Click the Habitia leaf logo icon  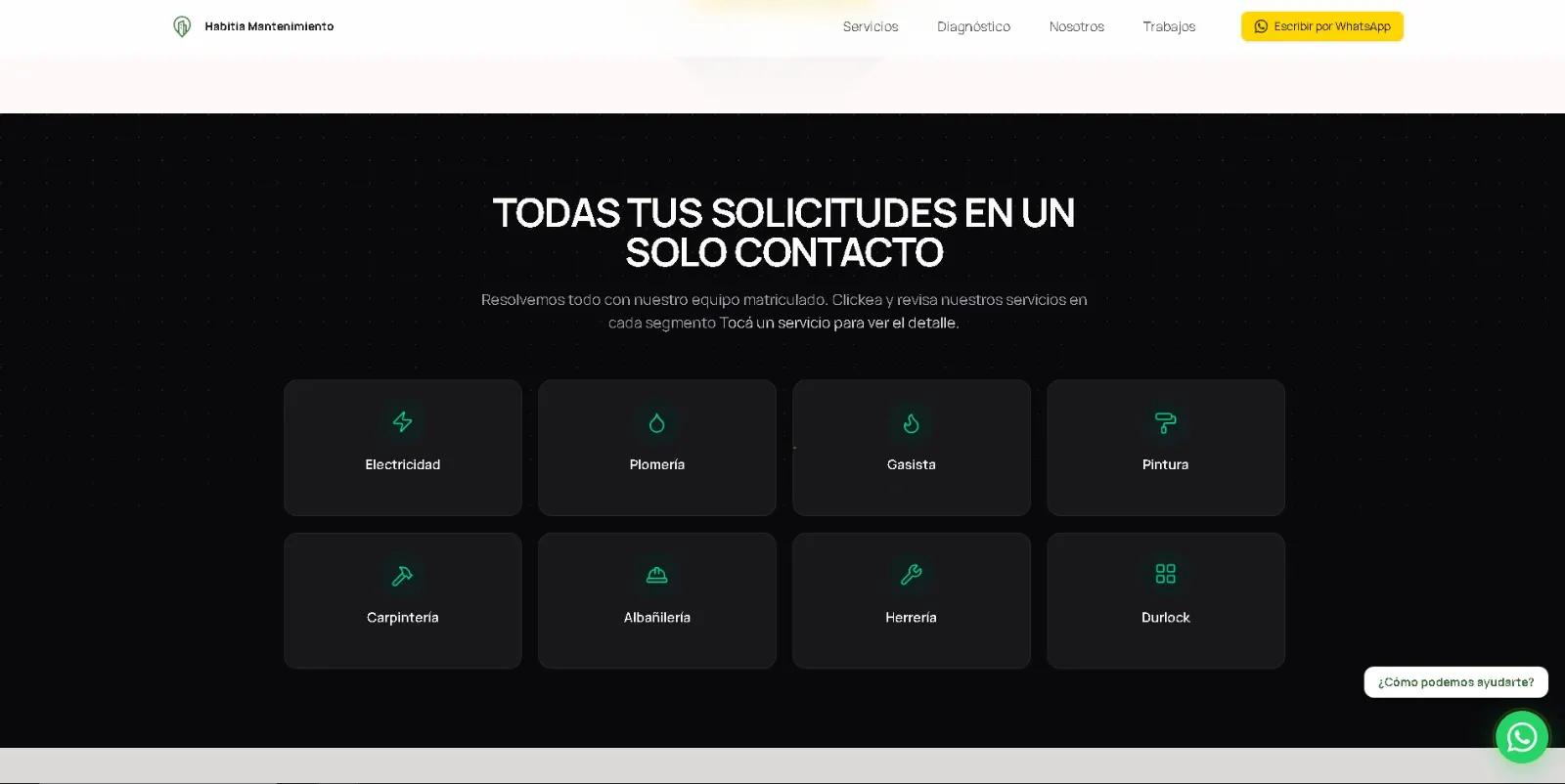pyautogui.click(x=182, y=26)
